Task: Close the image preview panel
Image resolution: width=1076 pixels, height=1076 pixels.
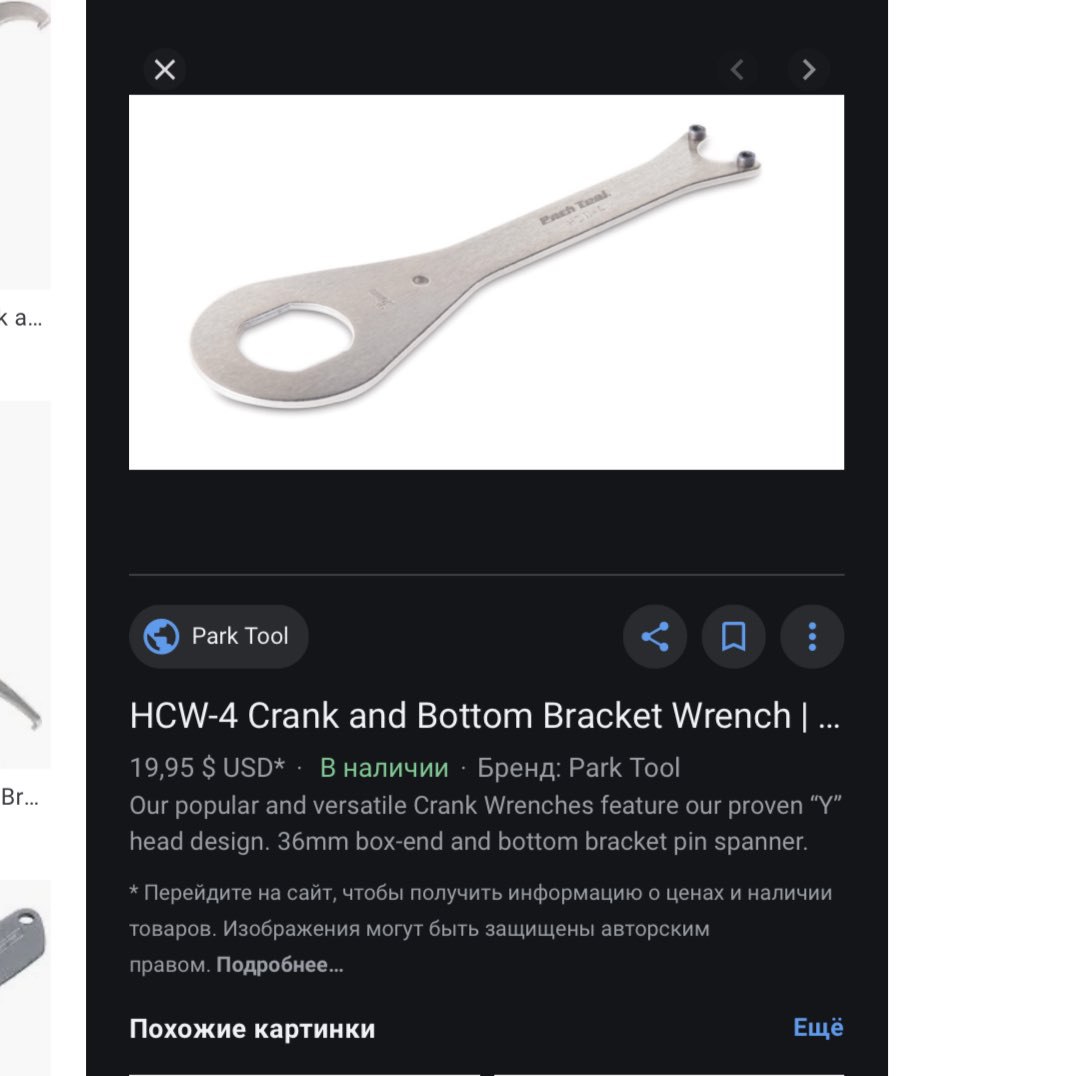Action: click(x=165, y=69)
